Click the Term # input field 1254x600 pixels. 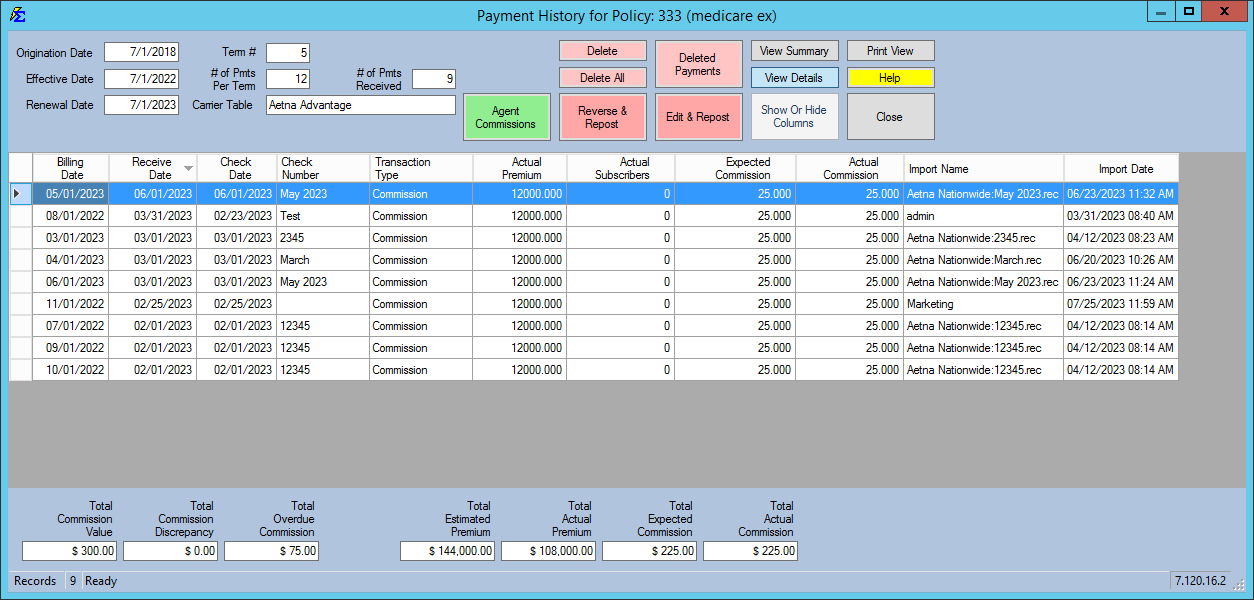(290, 52)
